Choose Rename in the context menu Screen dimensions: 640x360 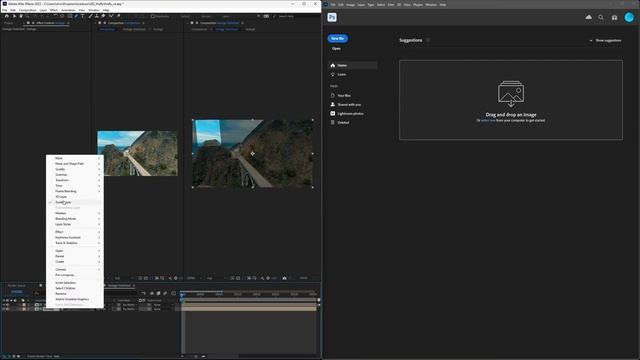(75, 293)
